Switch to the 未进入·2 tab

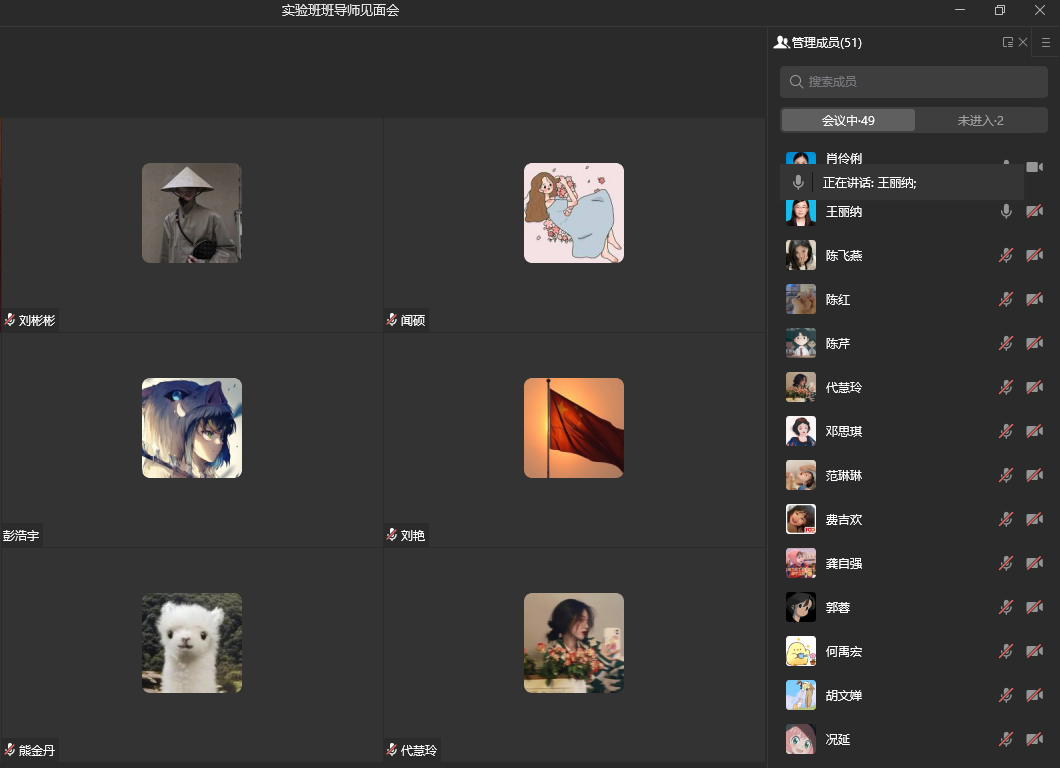[980, 120]
